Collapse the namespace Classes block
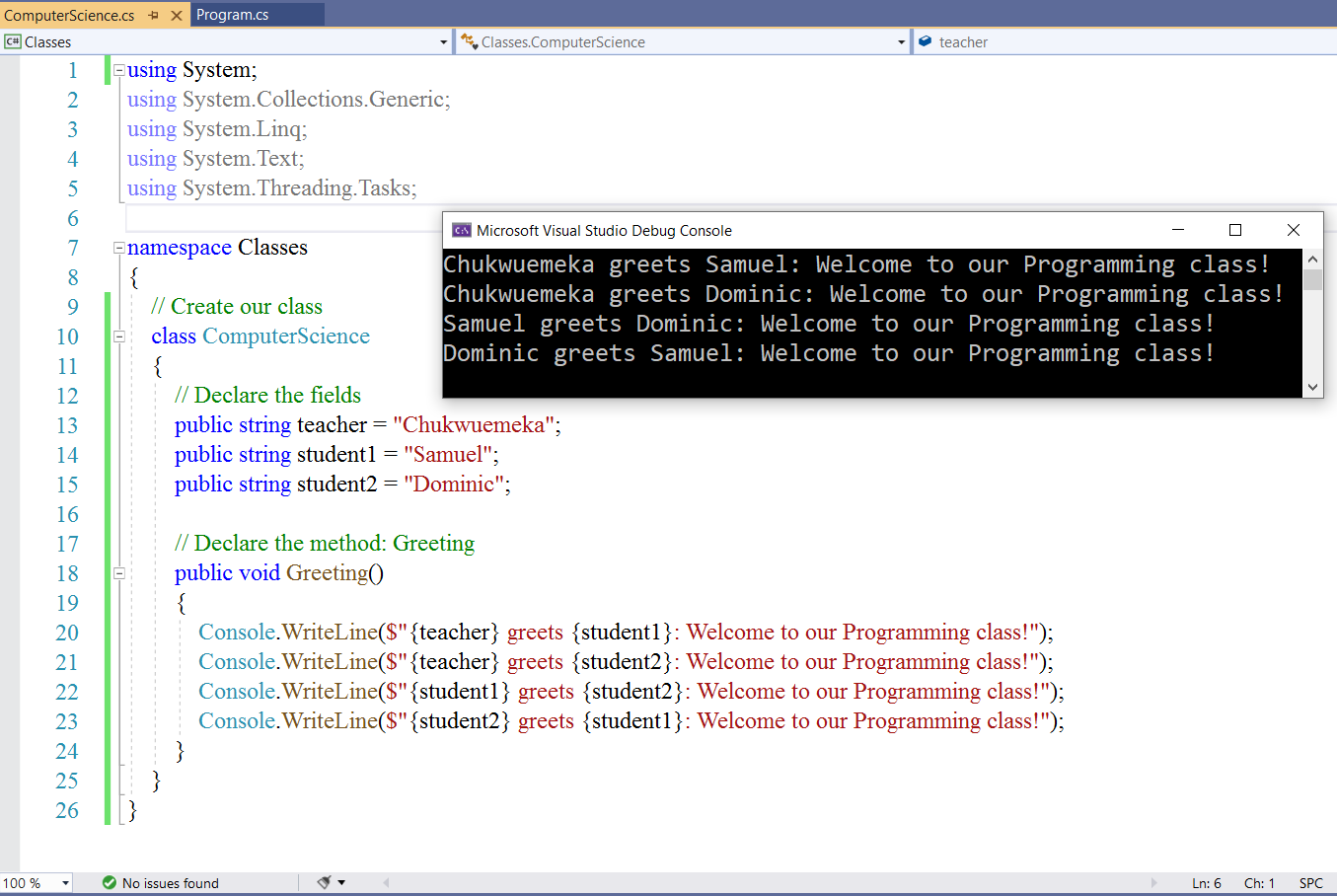This screenshot has width=1337, height=896. pos(119,248)
